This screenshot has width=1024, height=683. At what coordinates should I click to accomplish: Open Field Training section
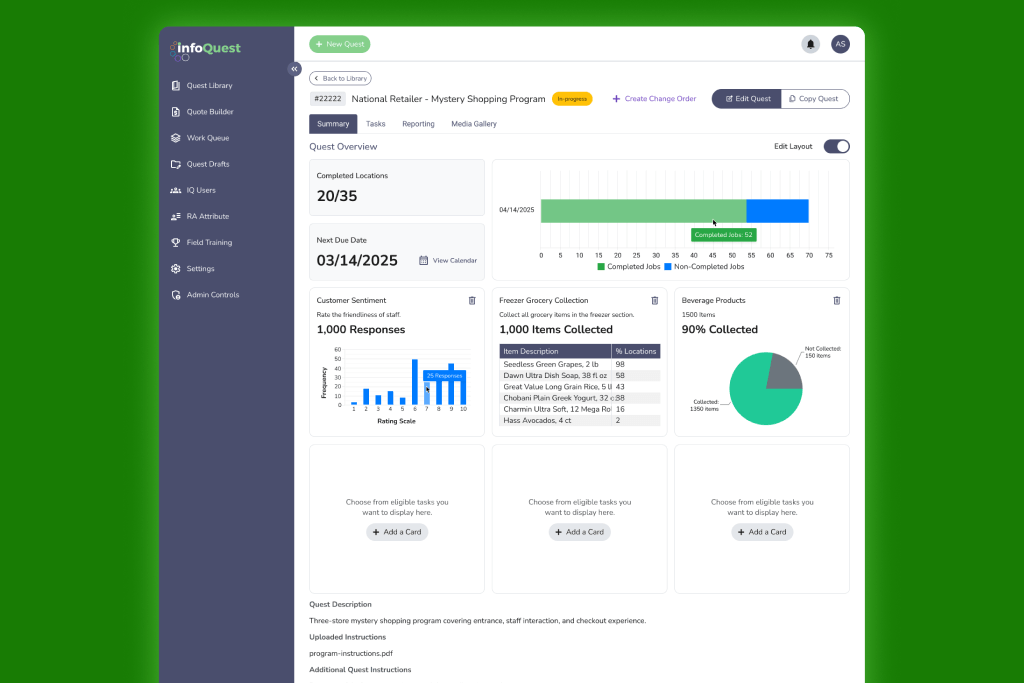click(x=201, y=242)
